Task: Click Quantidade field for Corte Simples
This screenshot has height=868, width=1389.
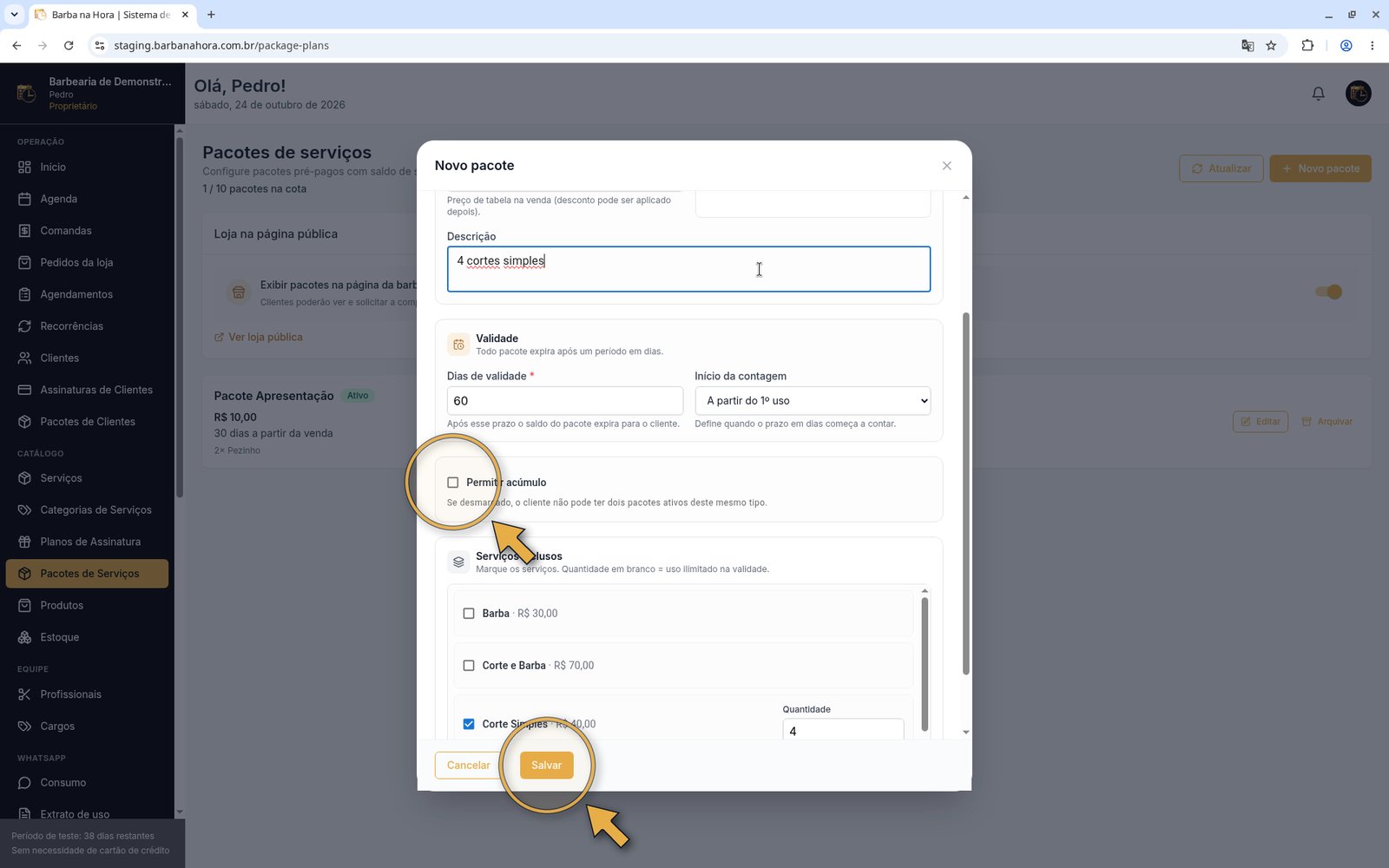Action: [843, 730]
